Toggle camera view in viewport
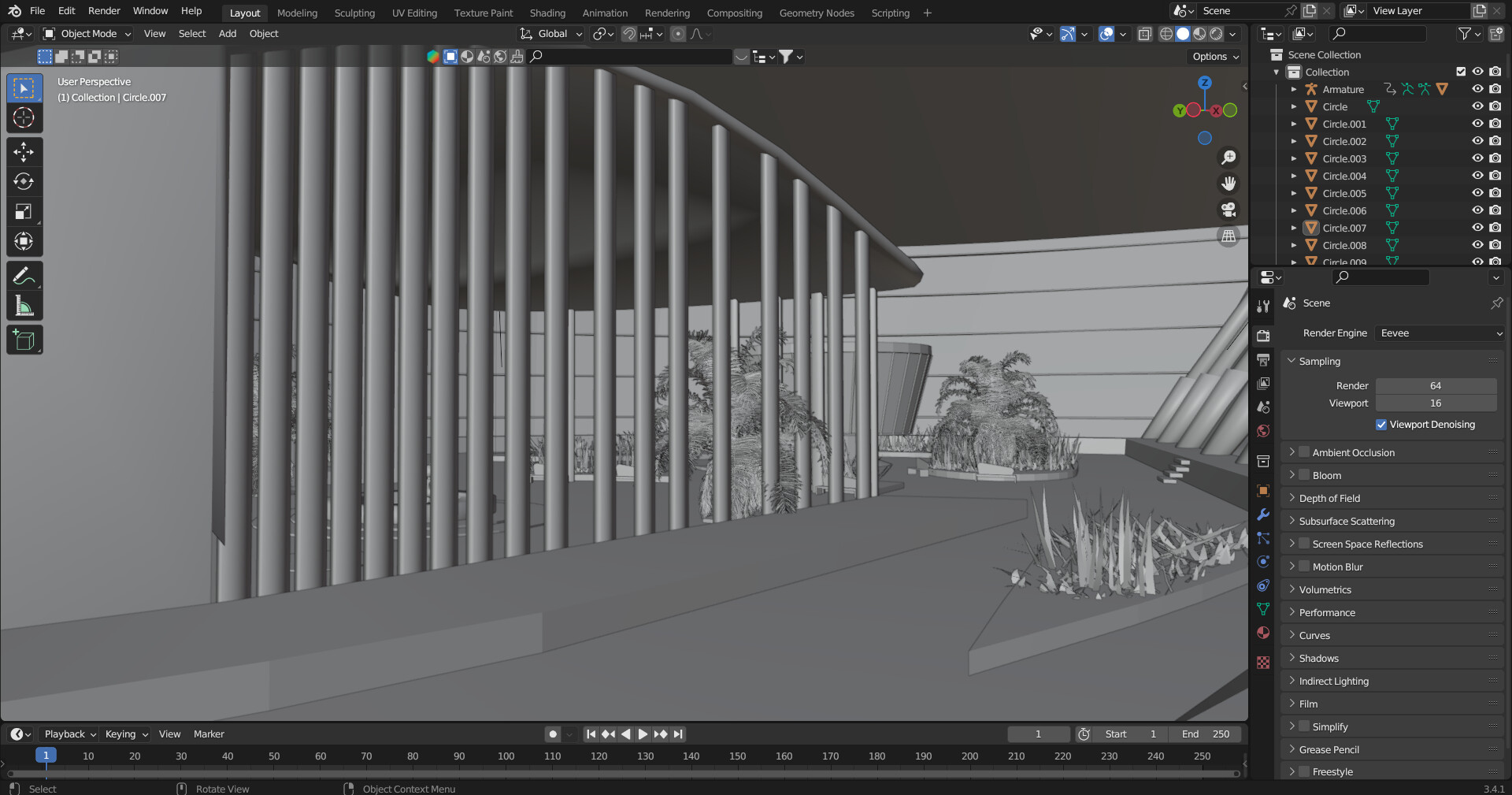The width and height of the screenshot is (1512, 795). click(x=1228, y=210)
